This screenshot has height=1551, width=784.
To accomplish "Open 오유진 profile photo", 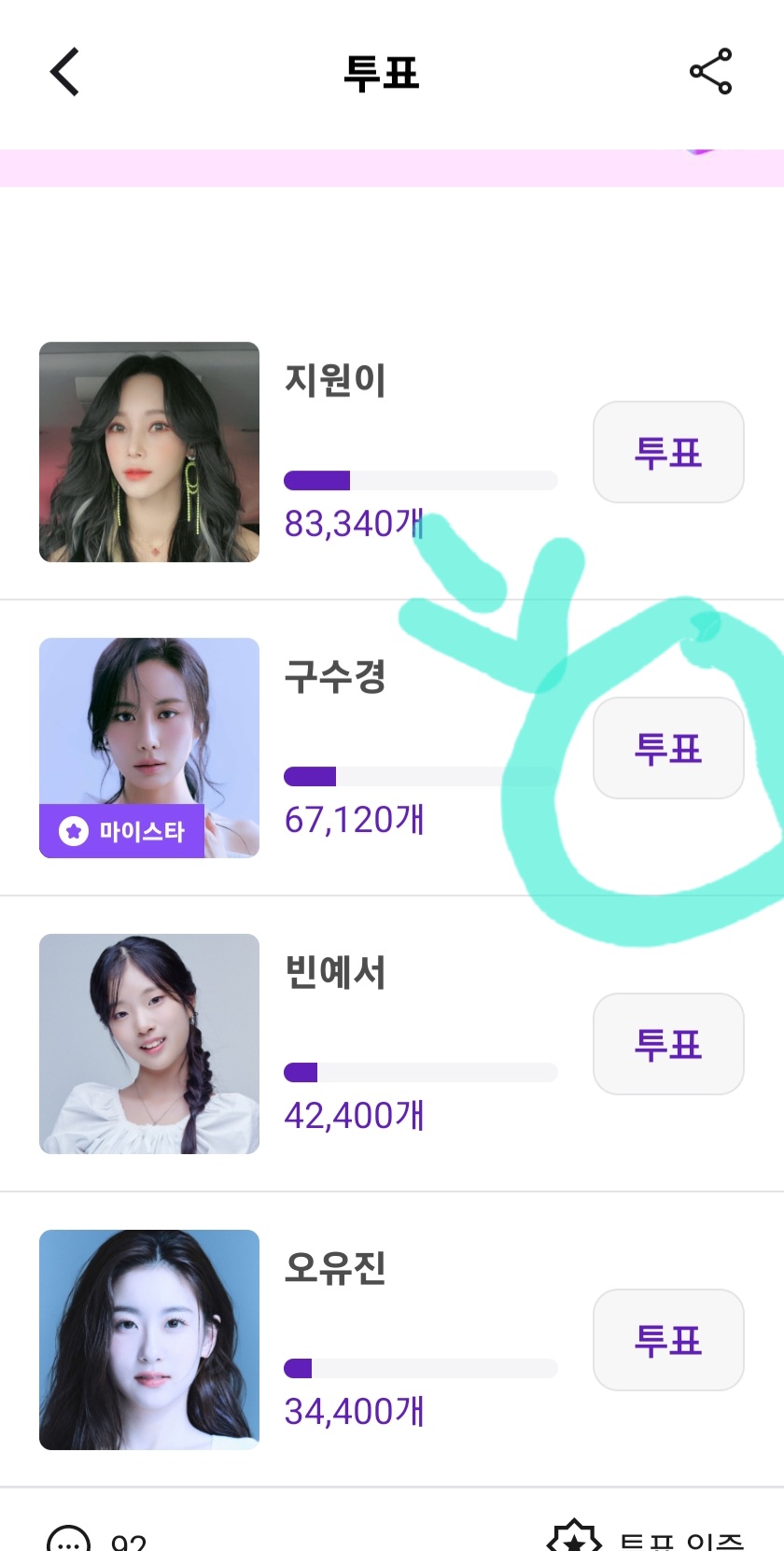I will coord(149,1340).
